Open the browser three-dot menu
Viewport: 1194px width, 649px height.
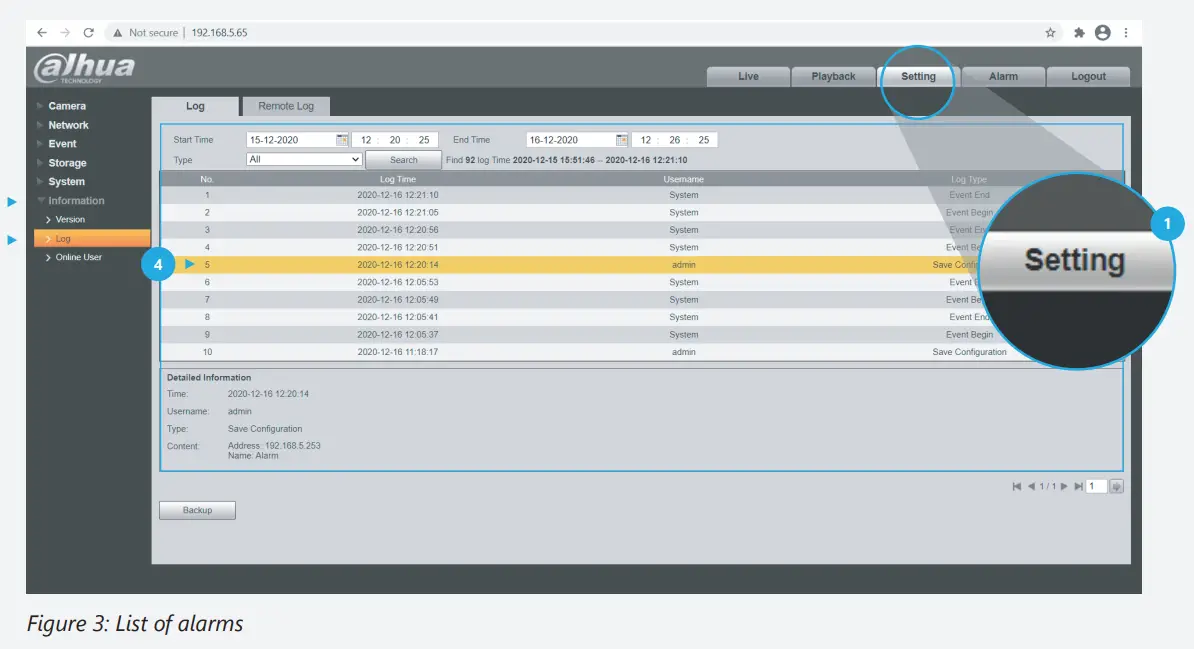[1125, 33]
